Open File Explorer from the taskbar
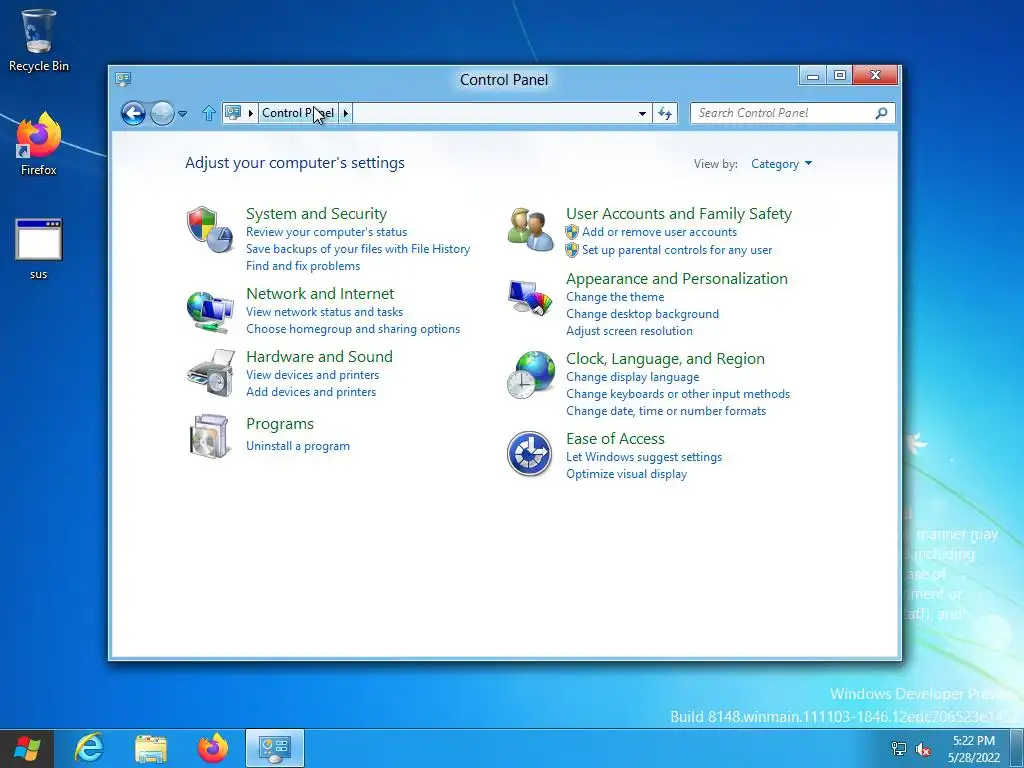The width and height of the screenshot is (1024, 768). point(151,748)
